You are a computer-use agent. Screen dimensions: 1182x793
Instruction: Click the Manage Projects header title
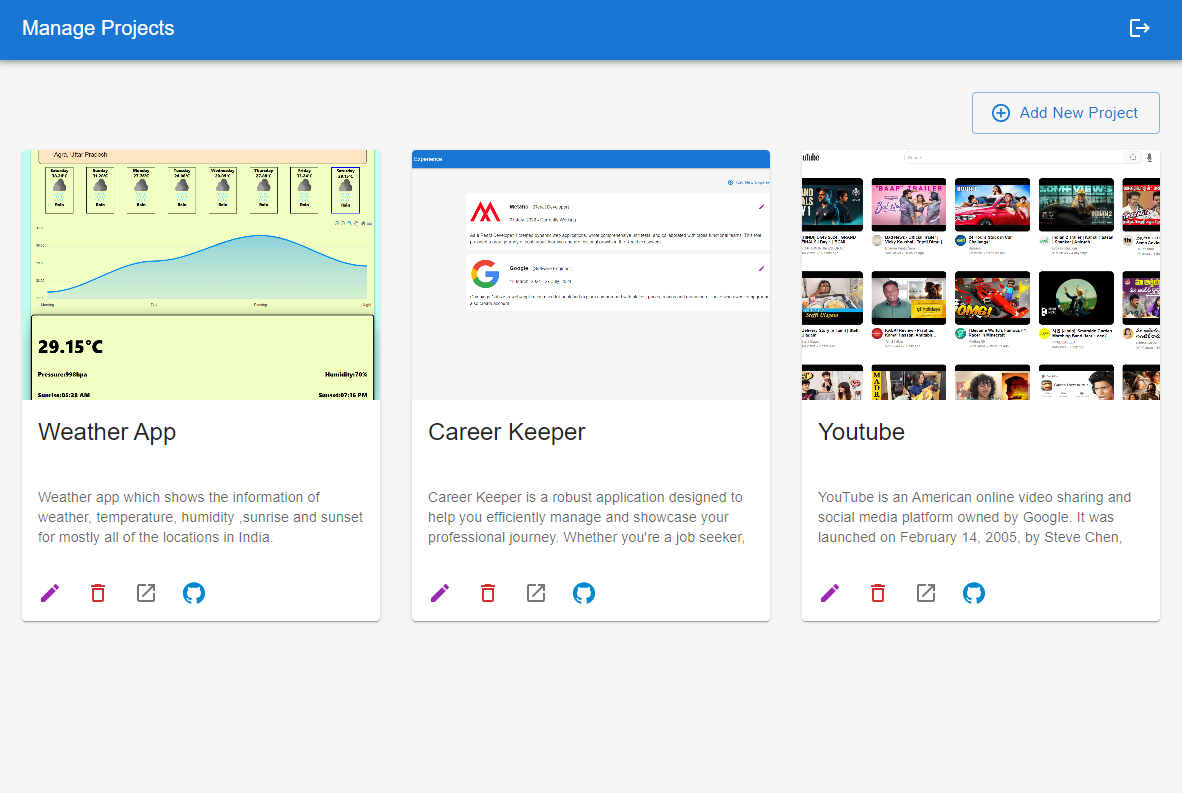(98, 28)
